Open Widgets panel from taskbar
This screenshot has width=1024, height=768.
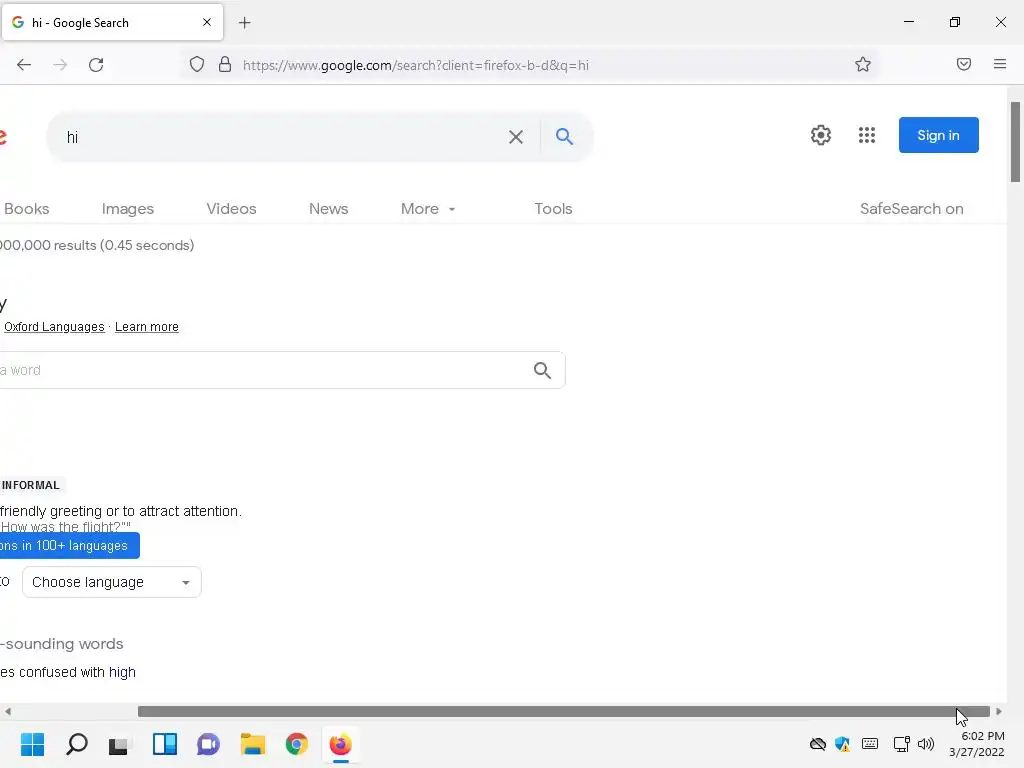pyautogui.click(x=165, y=744)
